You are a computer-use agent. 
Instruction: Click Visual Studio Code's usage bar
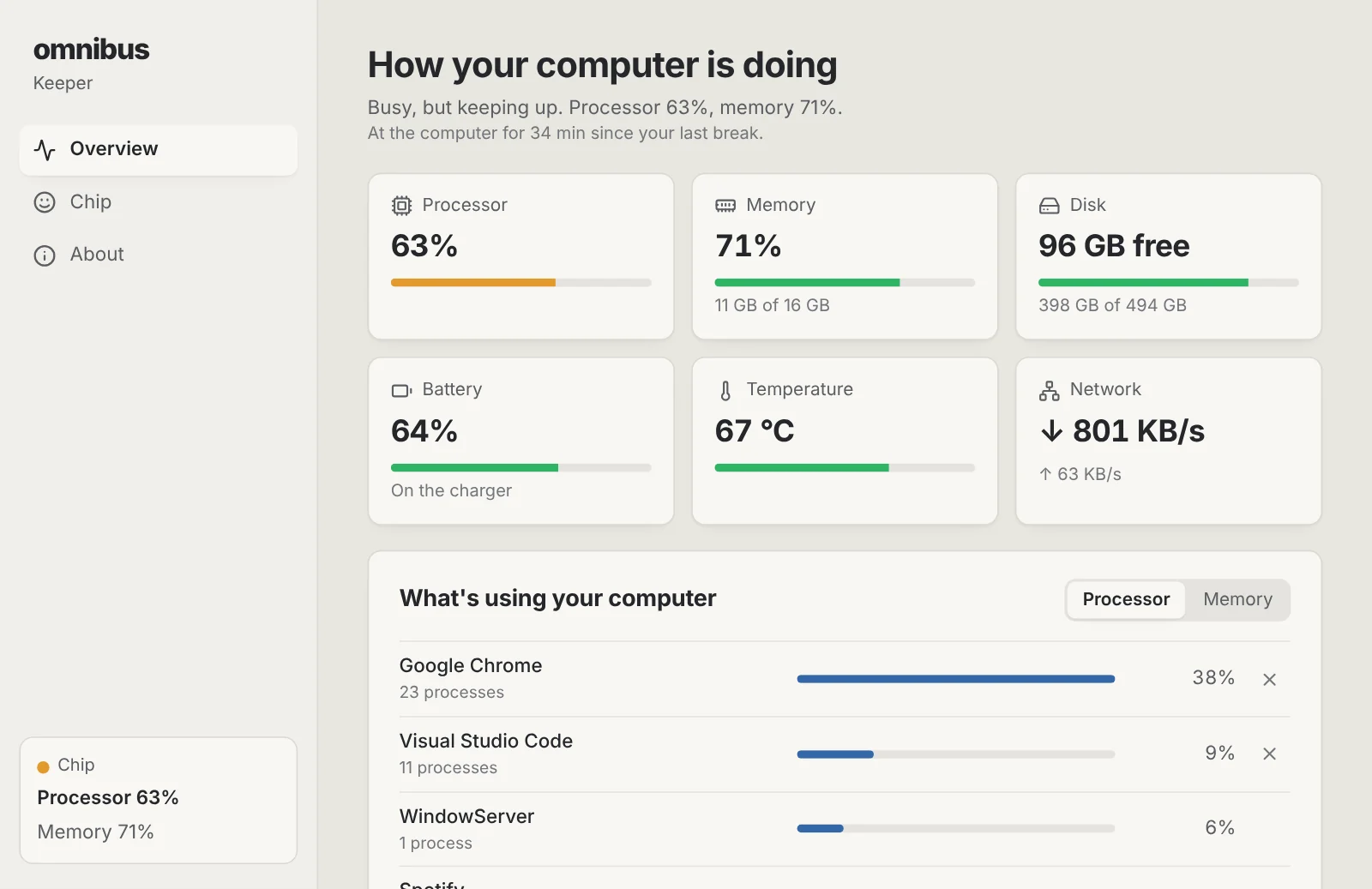(956, 754)
